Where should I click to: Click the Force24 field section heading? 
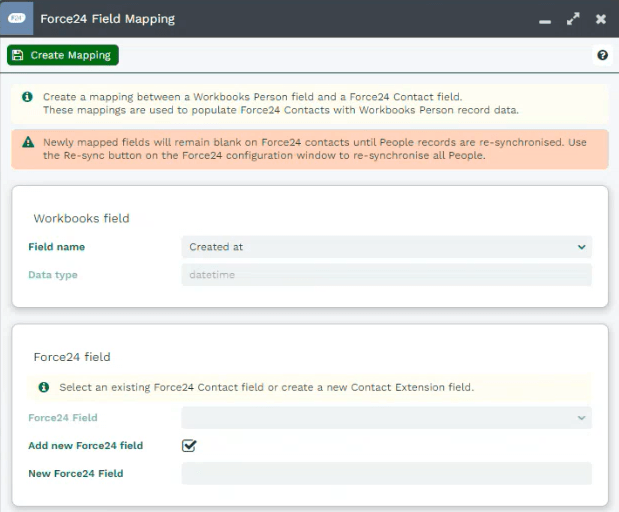coord(72,357)
